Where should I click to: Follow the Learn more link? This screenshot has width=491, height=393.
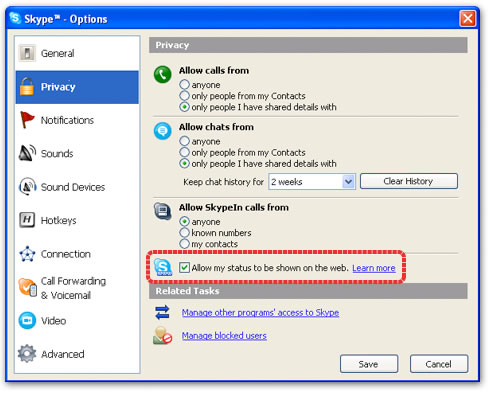tap(374, 268)
